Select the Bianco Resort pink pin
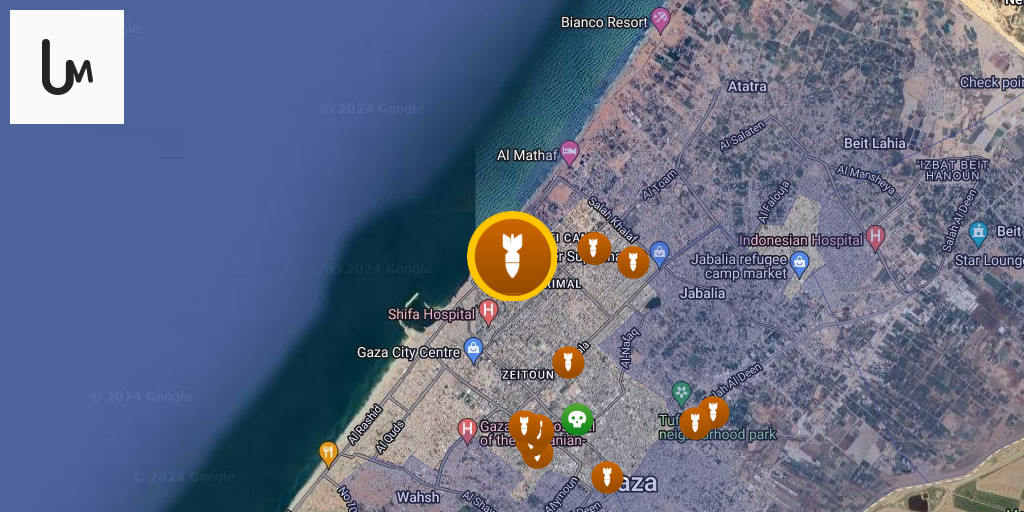1024x512 pixels. (660, 20)
